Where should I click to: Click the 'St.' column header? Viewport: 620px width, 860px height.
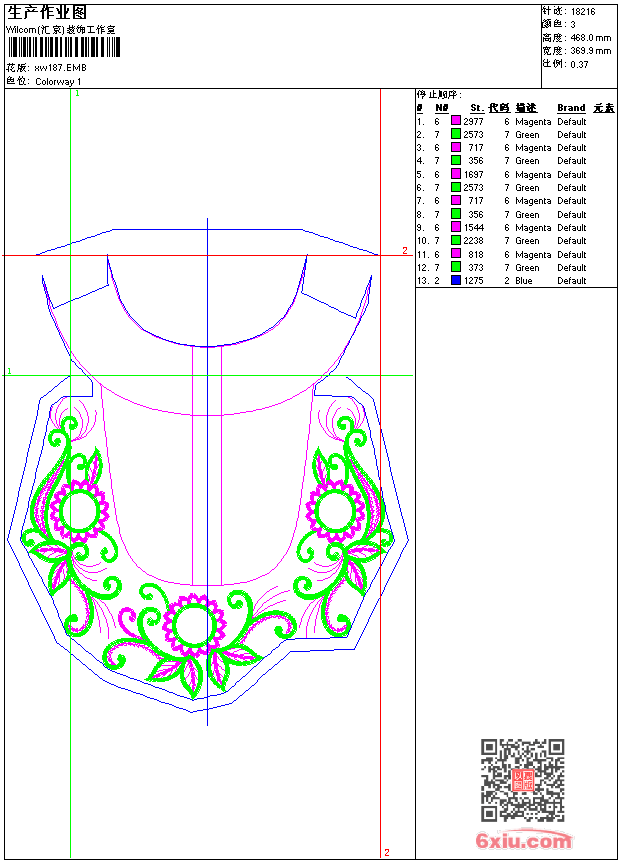(x=477, y=108)
